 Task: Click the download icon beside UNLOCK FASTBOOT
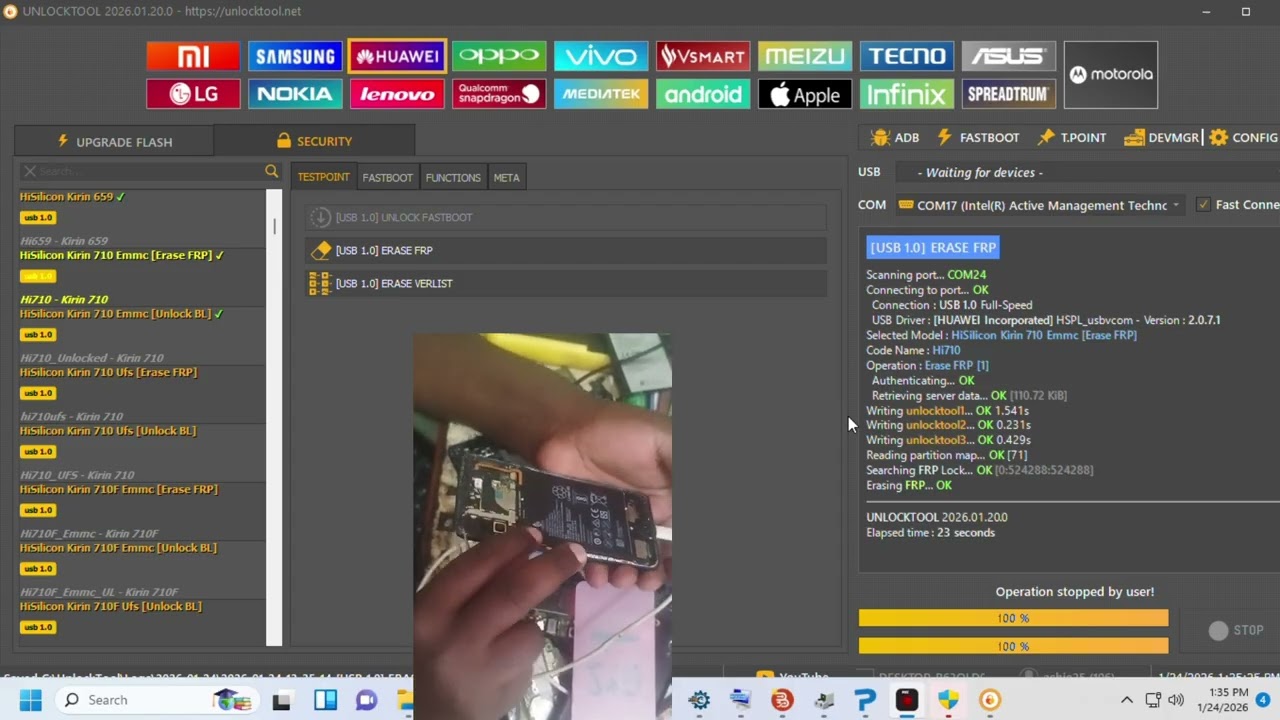pyautogui.click(x=320, y=217)
